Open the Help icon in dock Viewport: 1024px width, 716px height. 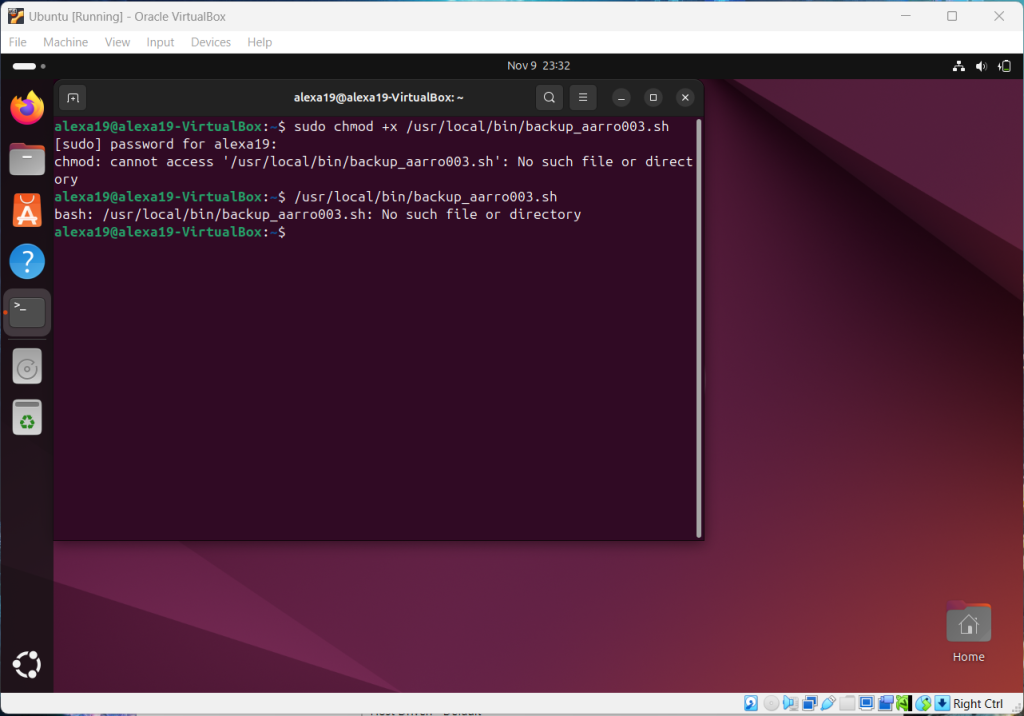[27, 262]
